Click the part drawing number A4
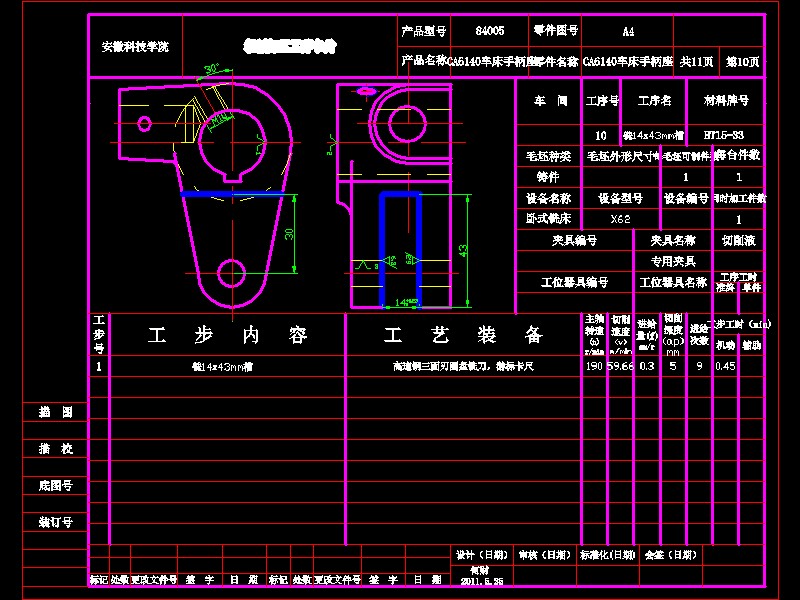Image resolution: width=800 pixels, height=600 pixels. point(628,32)
